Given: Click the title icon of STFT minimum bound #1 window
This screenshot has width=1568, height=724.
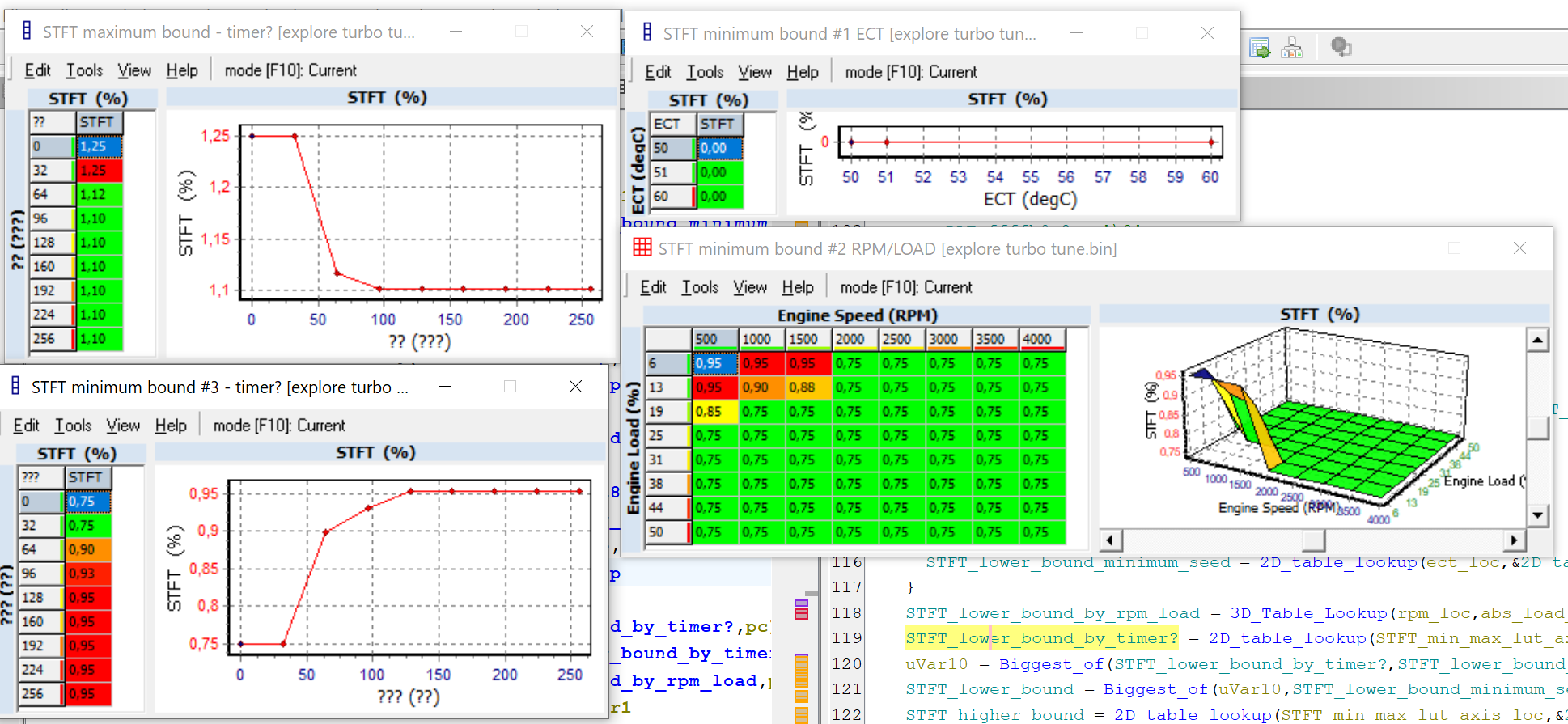Looking at the screenshot, I should click(x=647, y=33).
